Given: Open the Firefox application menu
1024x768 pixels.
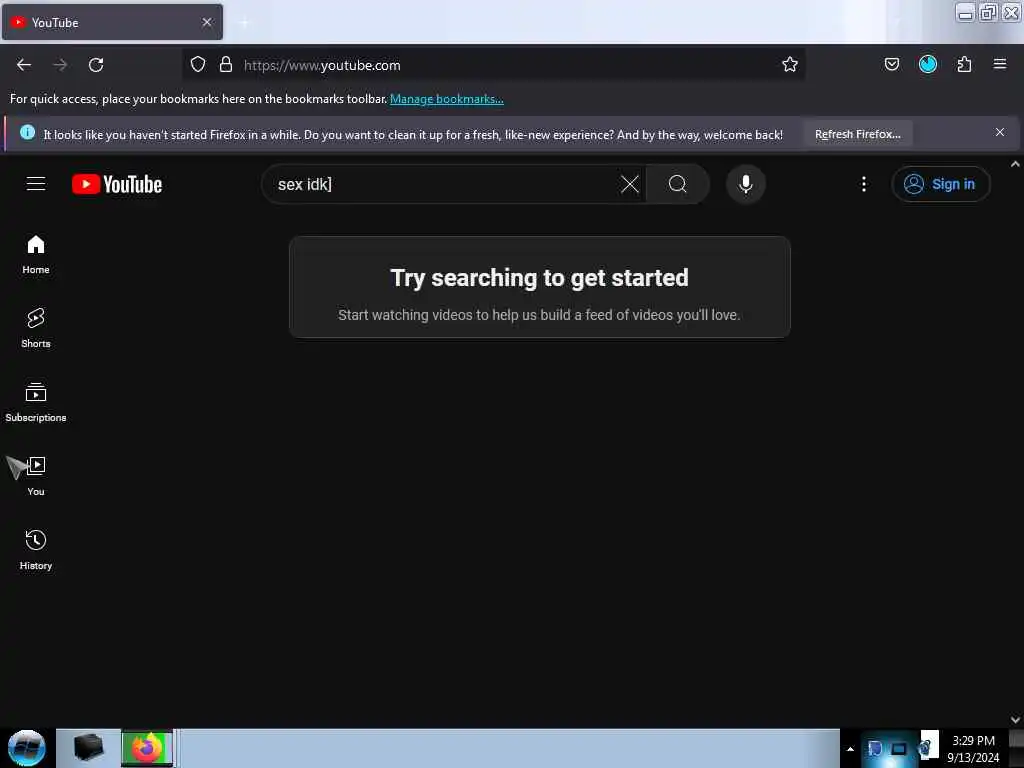Looking at the screenshot, I should (x=1000, y=64).
